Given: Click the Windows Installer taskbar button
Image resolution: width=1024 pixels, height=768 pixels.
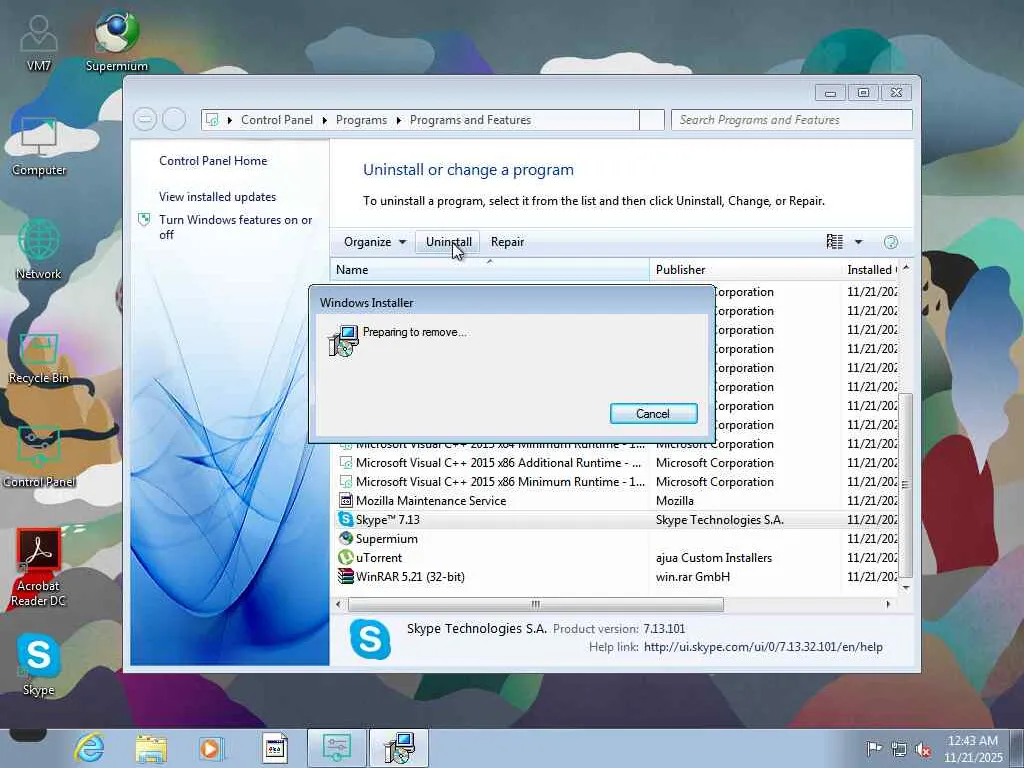Looking at the screenshot, I should tap(399, 748).
